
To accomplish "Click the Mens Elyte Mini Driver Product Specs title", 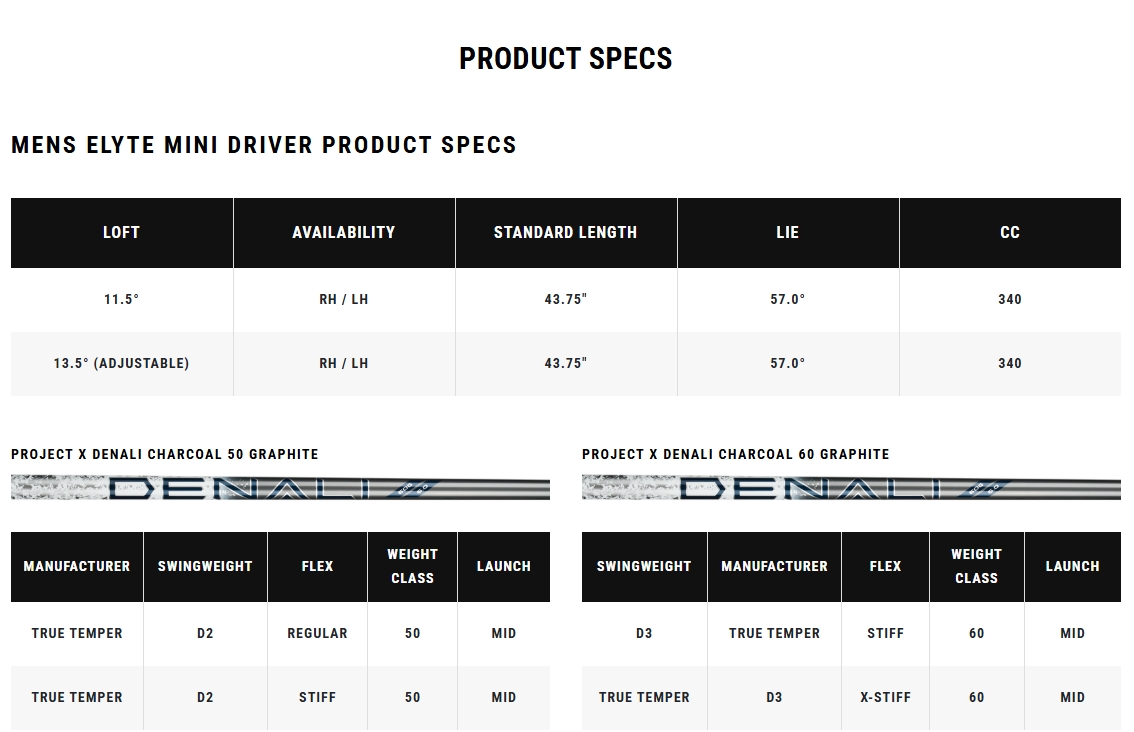I will tap(264, 145).
